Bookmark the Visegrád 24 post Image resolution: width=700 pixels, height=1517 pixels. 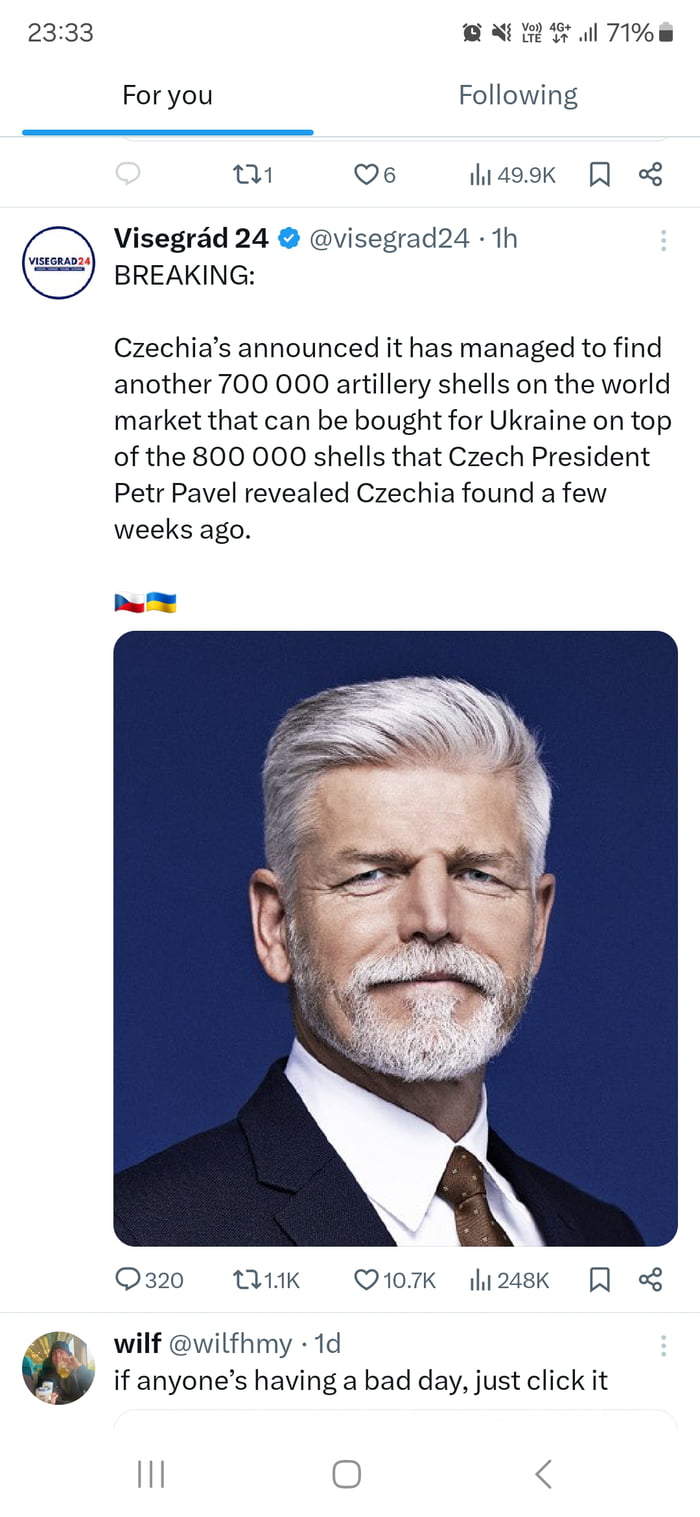[x=599, y=1280]
